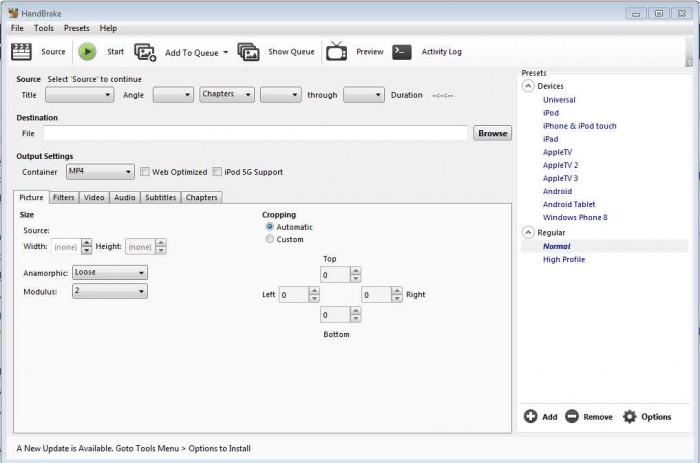Collapse the Regular presets group
The image size is (700, 463).
point(528,232)
